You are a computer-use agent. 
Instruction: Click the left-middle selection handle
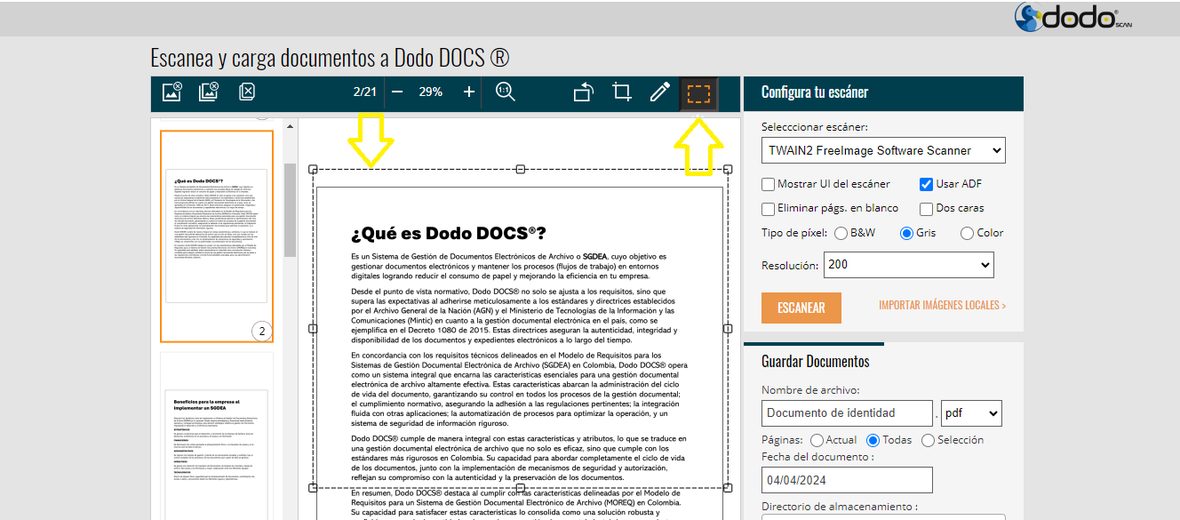pos(313,329)
